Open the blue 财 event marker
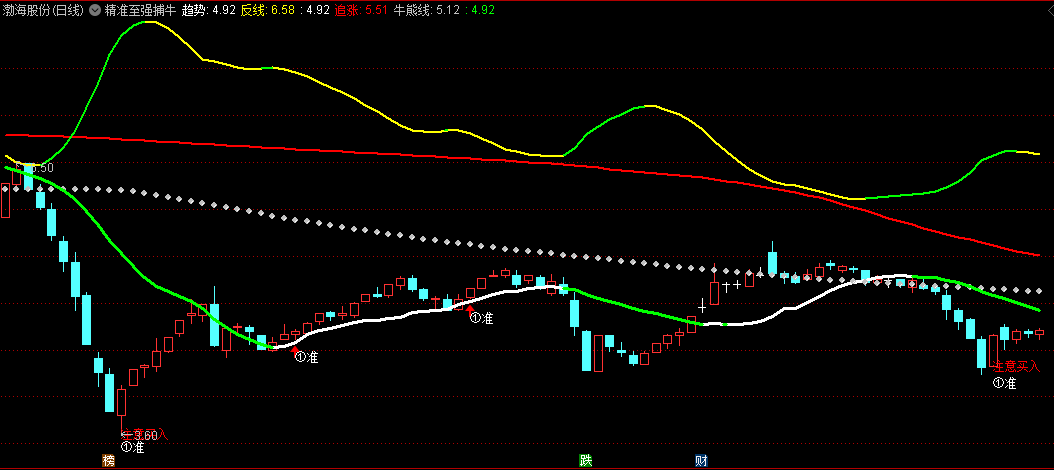 pos(701,461)
